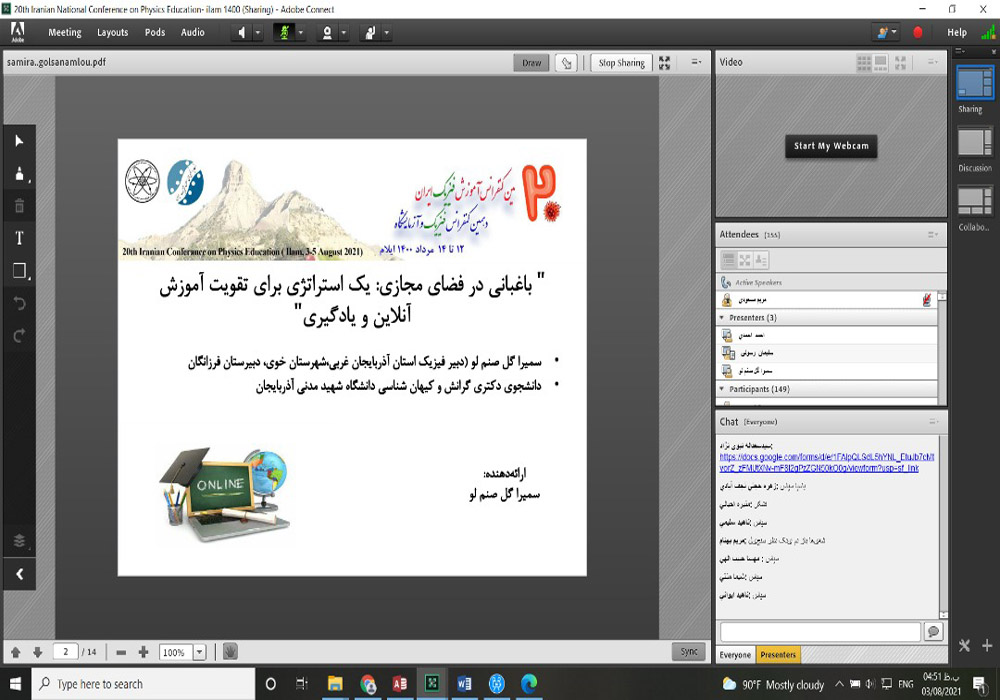Click the red recording indicator
The width and height of the screenshot is (1000, 700).
[x=918, y=32]
